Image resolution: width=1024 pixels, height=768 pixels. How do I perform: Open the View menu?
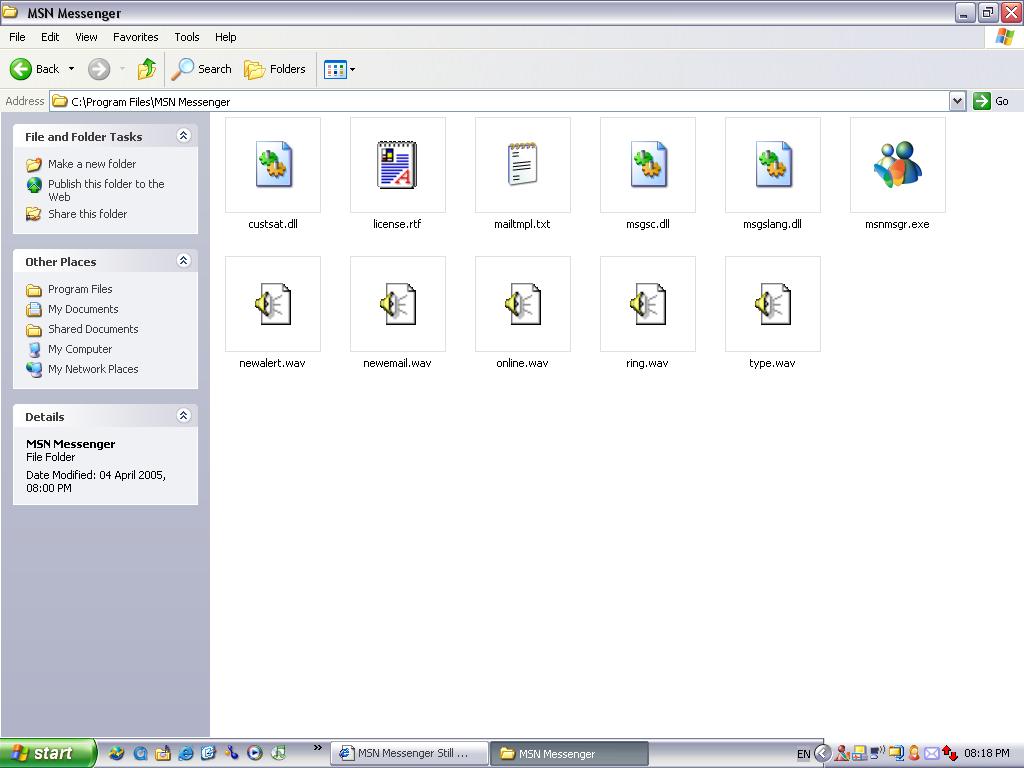coord(86,37)
